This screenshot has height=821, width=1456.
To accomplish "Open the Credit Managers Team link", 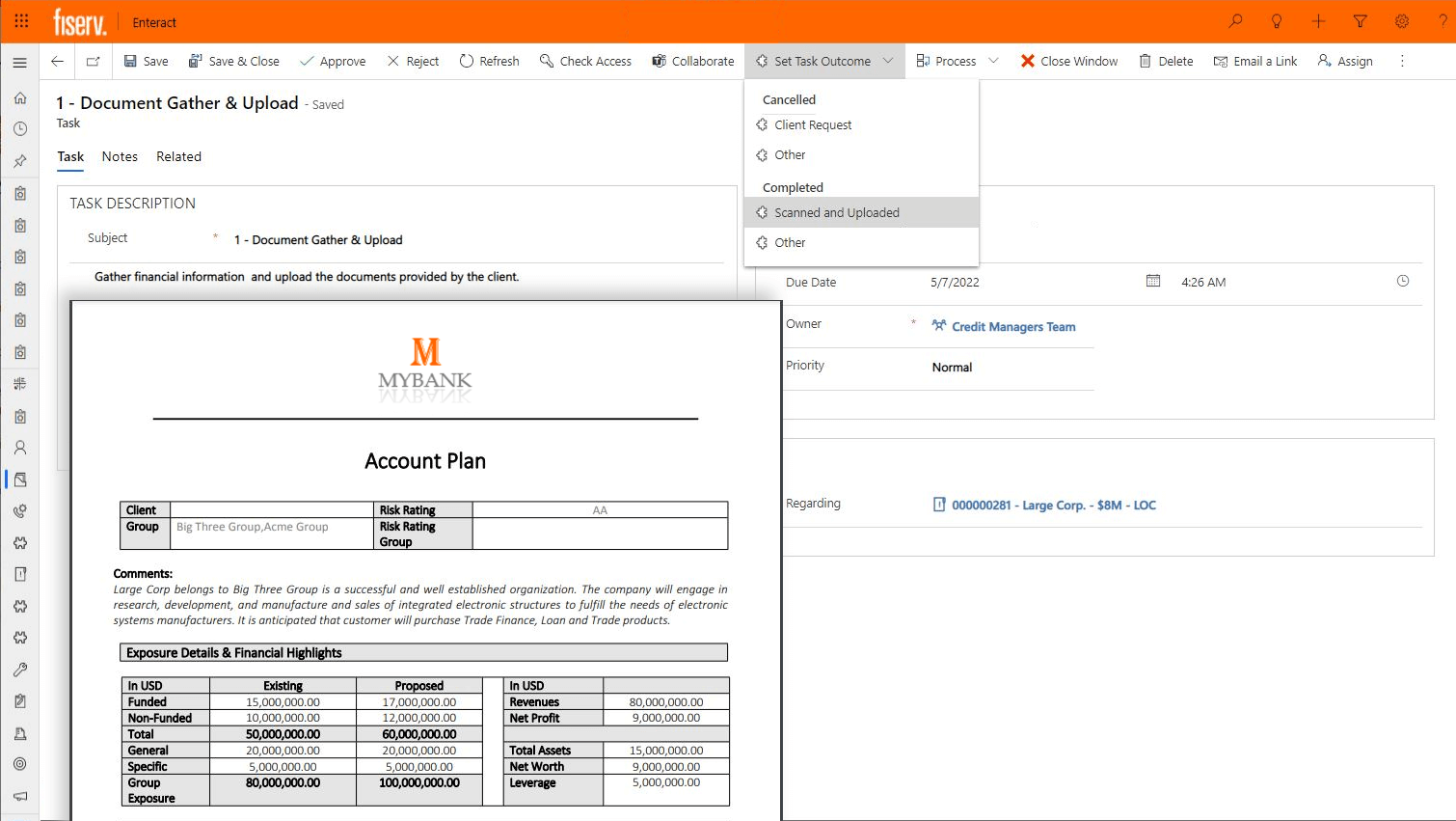I will click(x=1013, y=326).
